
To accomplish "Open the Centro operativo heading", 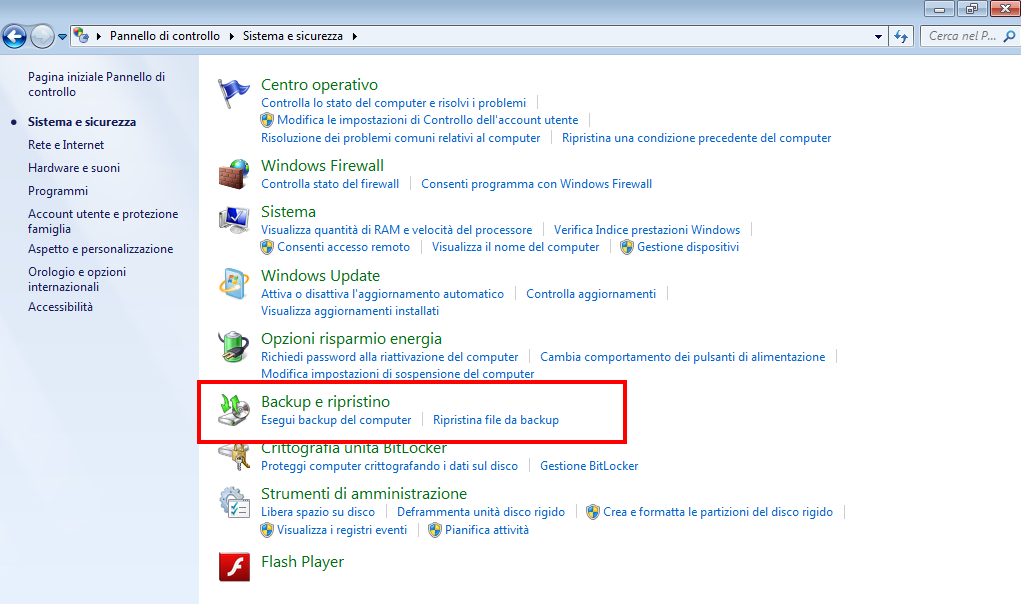I will click(x=319, y=85).
